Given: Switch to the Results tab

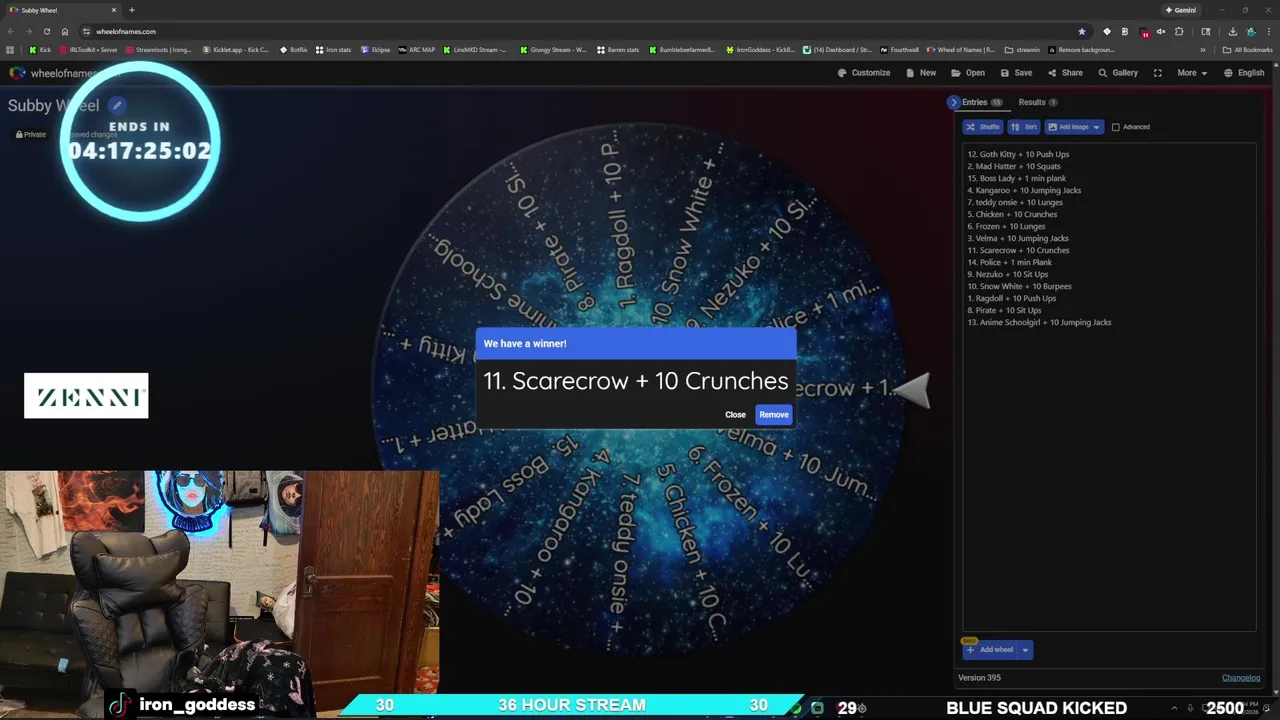Looking at the screenshot, I should coord(1038,102).
